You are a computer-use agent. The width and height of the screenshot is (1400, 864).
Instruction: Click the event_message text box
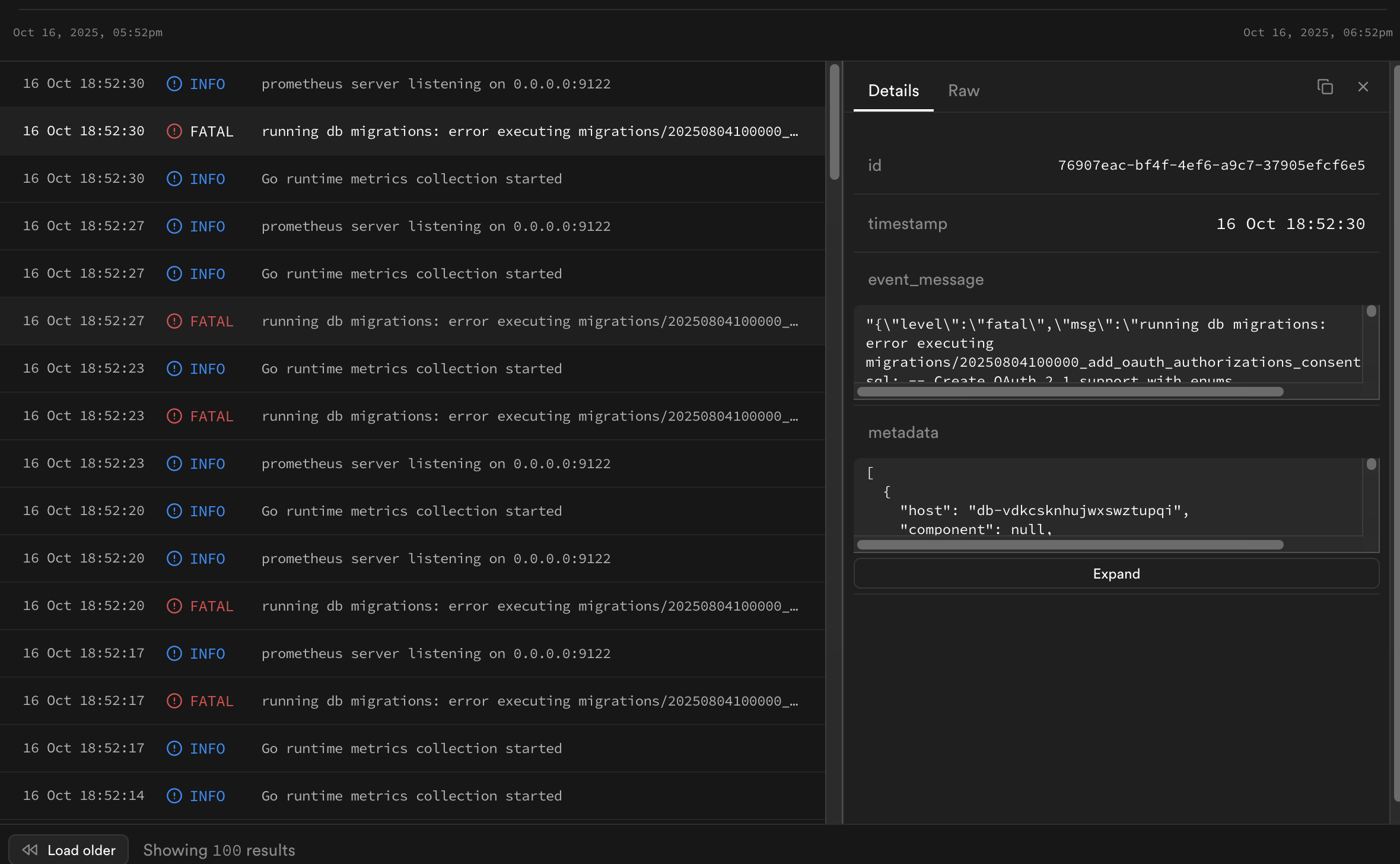coord(1108,344)
